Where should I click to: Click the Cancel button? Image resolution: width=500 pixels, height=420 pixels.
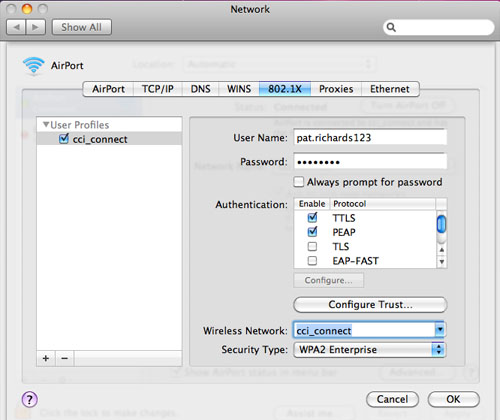coord(392,399)
